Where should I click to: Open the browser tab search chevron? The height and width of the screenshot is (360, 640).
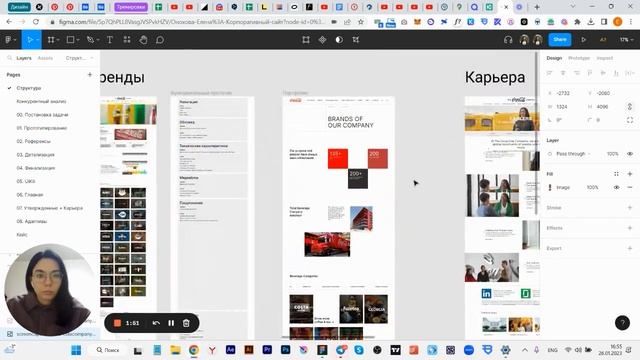(573, 7)
